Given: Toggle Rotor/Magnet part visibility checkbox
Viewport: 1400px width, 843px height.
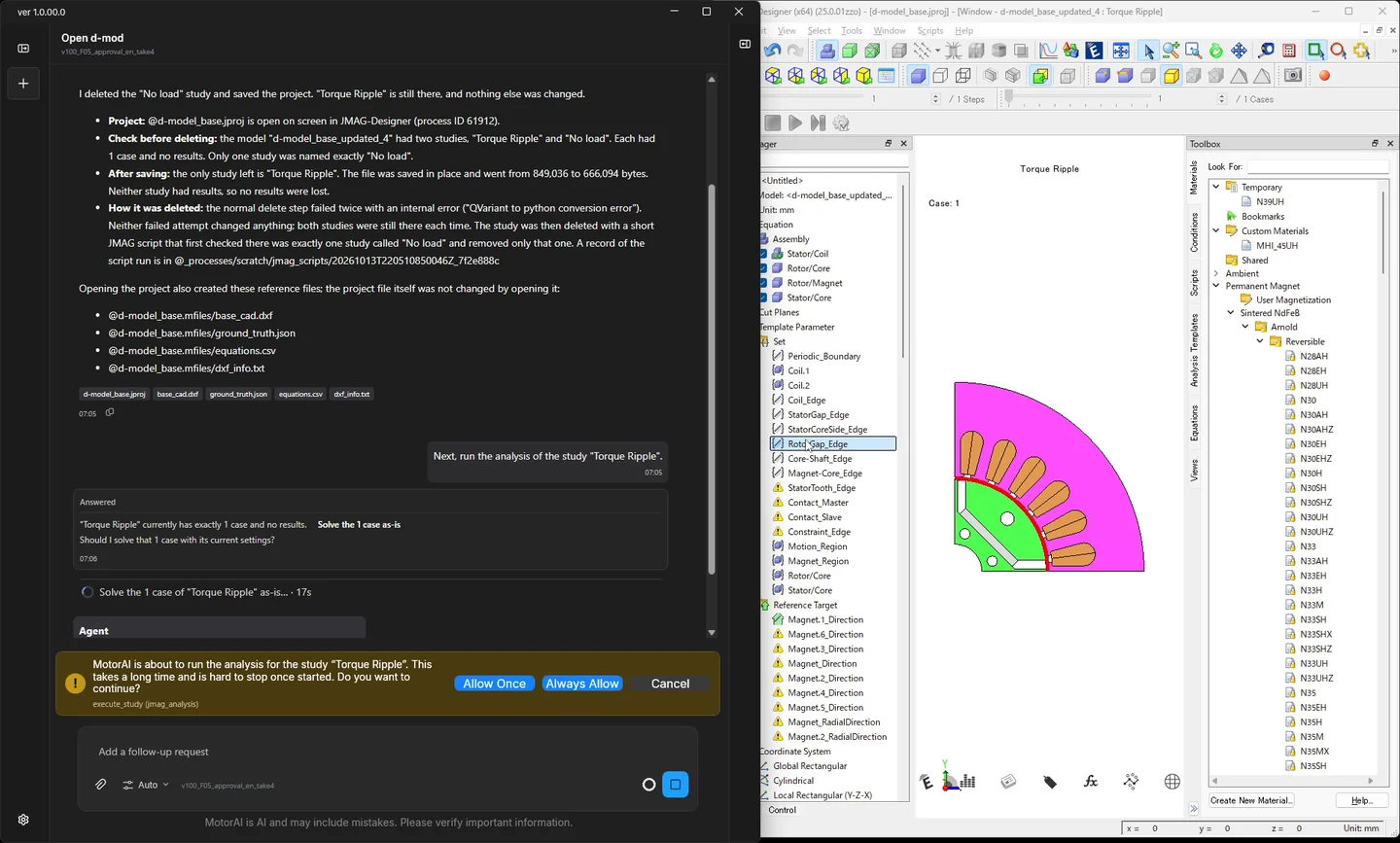Looking at the screenshot, I should click(x=764, y=283).
